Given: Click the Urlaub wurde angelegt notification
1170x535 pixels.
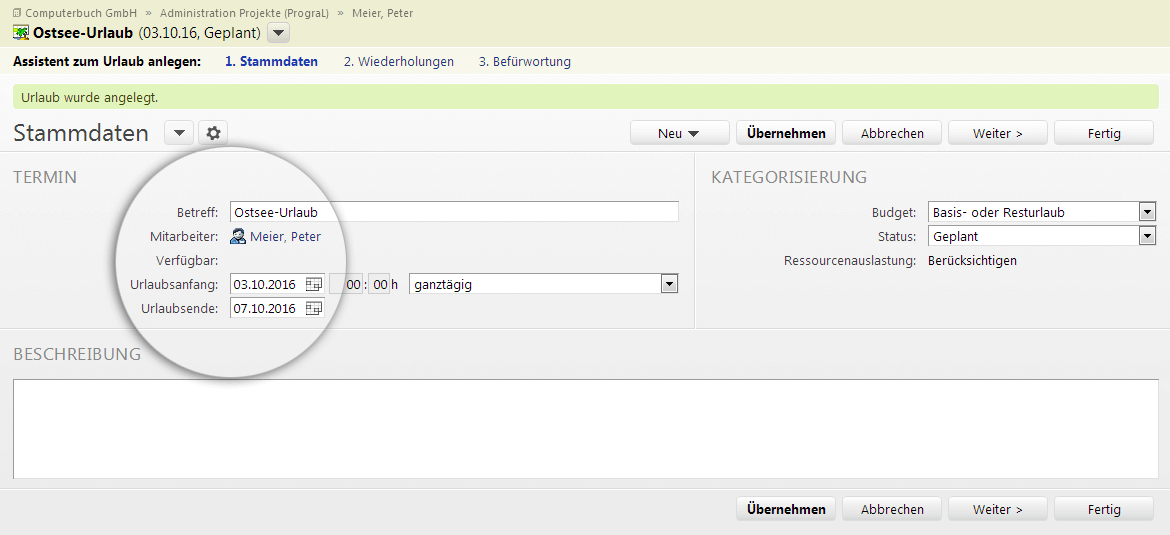Looking at the screenshot, I should 586,97.
